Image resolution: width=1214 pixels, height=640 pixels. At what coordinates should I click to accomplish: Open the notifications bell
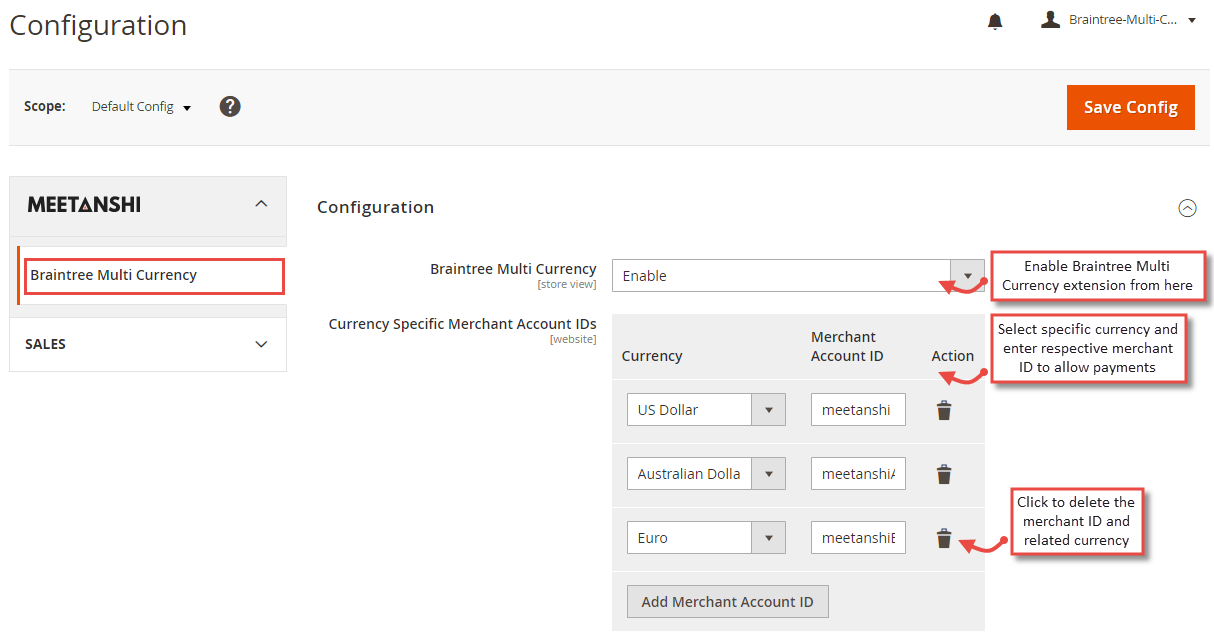coord(995,21)
